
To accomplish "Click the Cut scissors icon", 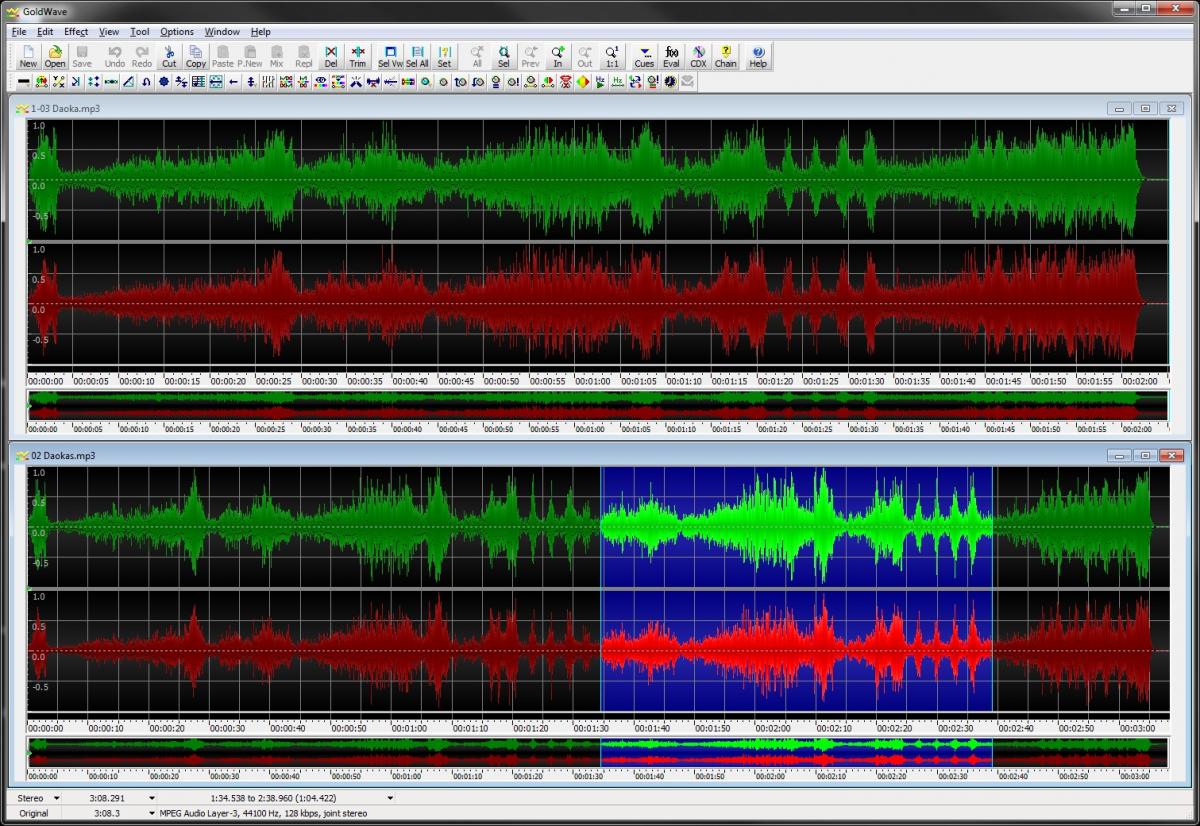I will click(x=169, y=56).
